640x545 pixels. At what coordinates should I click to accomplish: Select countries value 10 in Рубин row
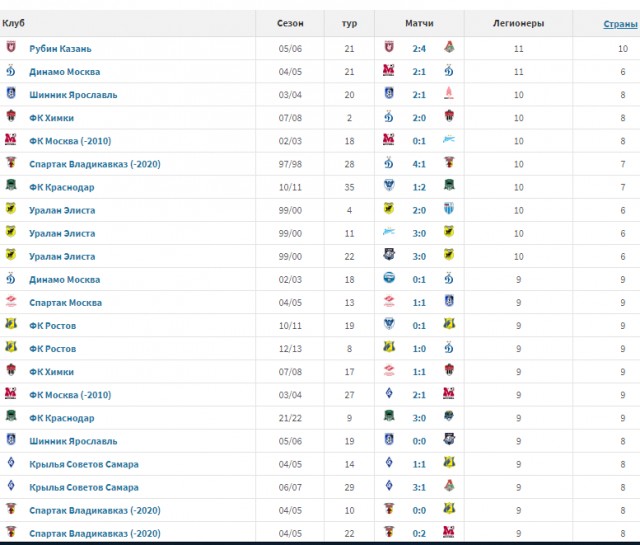(x=623, y=49)
